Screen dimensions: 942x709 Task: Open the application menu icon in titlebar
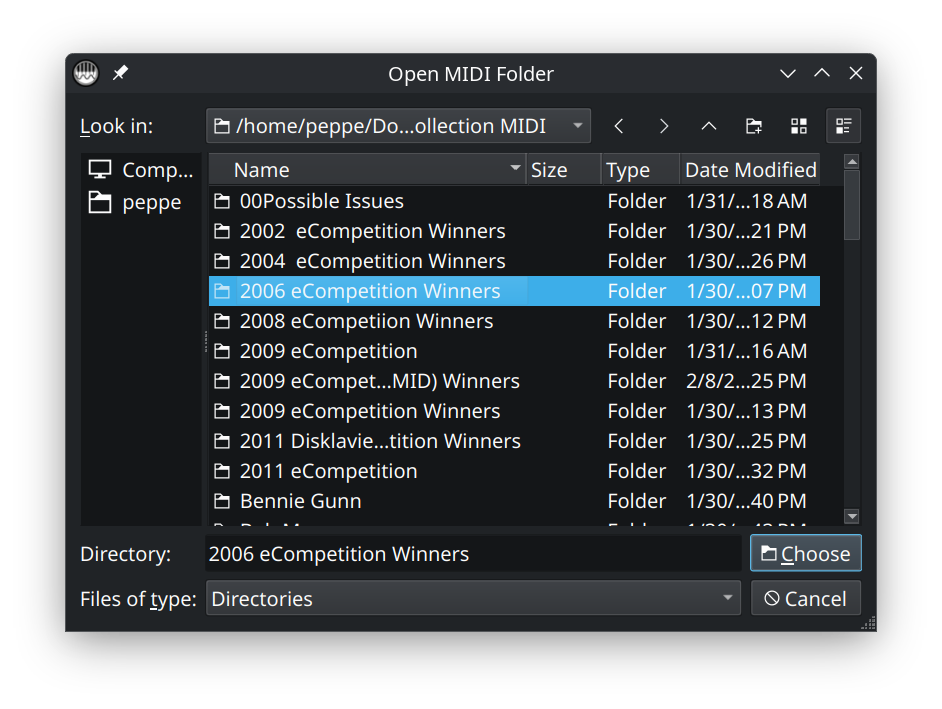(x=87, y=73)
